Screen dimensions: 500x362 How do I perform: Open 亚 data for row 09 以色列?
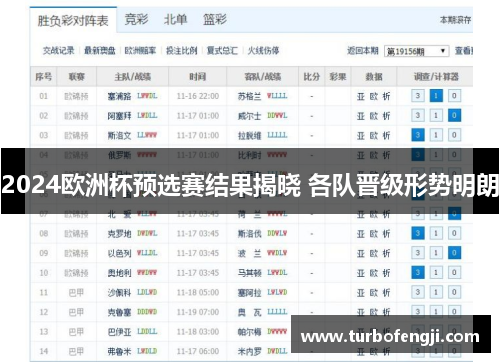tap(361, 253)
